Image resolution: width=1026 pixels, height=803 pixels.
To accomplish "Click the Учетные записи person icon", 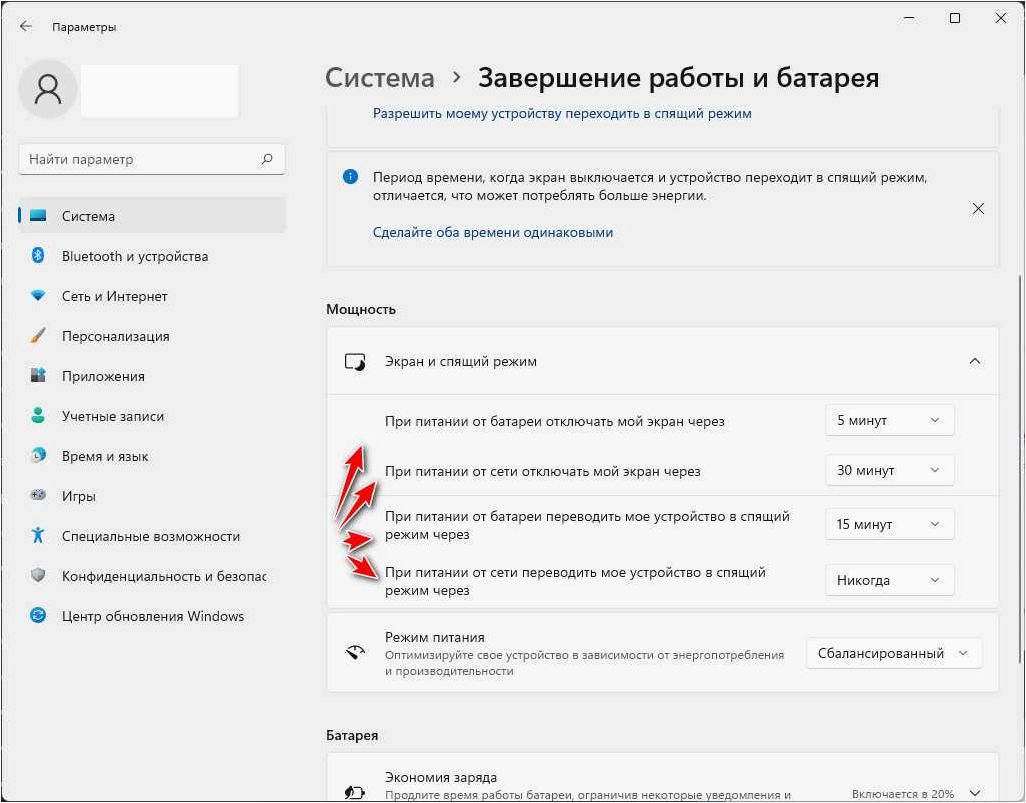I will (38, 416).
